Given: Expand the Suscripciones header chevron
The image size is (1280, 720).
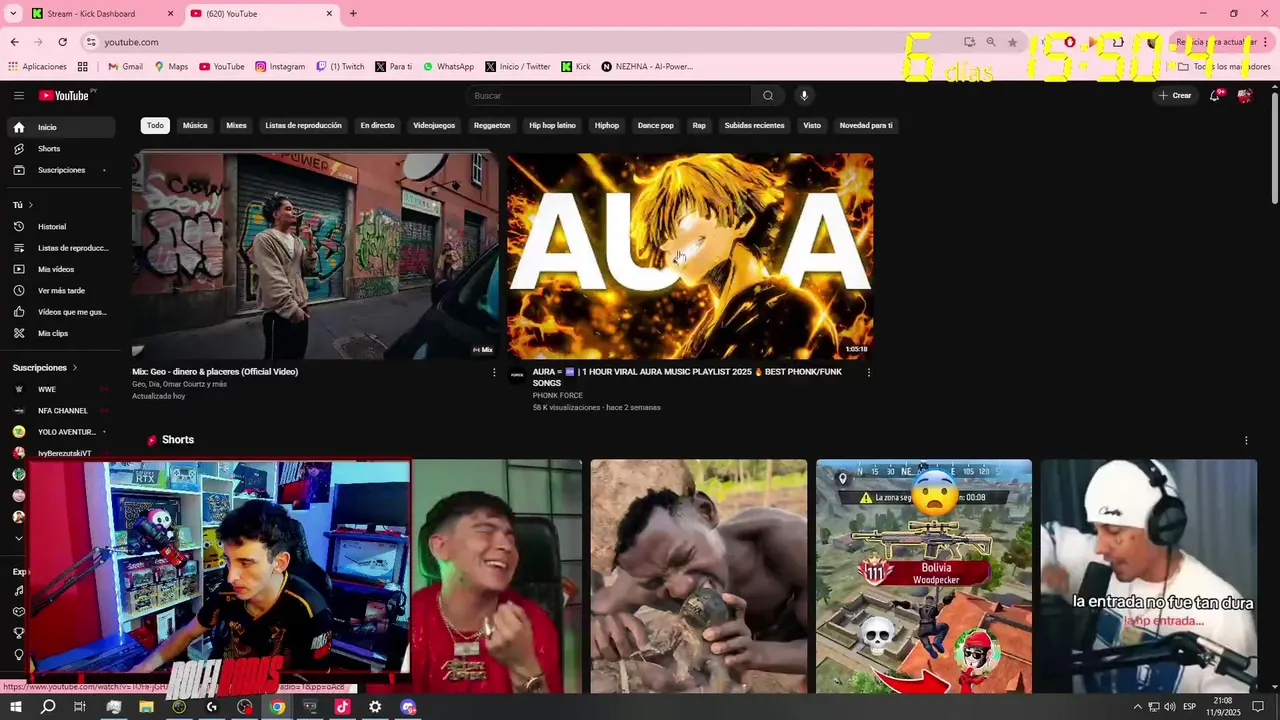Looking at the screenshot, I should tap(74, 368).
